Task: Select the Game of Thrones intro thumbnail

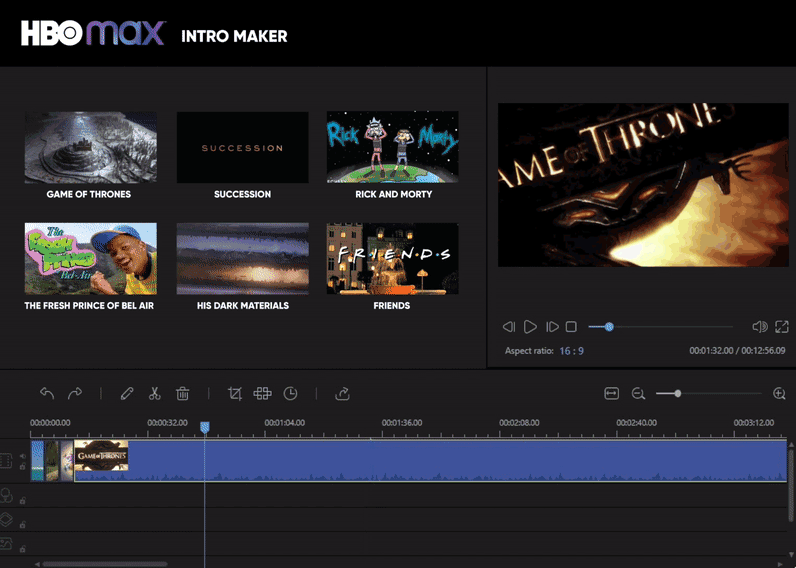Action: click(91, 147)
